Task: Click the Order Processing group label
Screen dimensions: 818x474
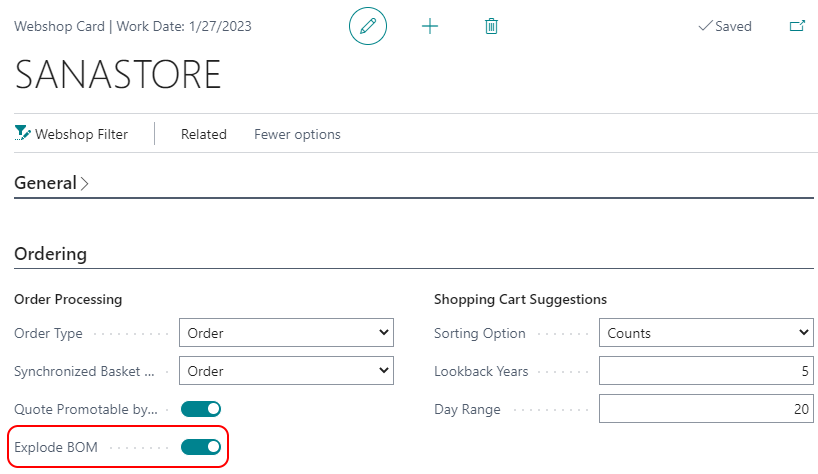Action: [68, 299]
